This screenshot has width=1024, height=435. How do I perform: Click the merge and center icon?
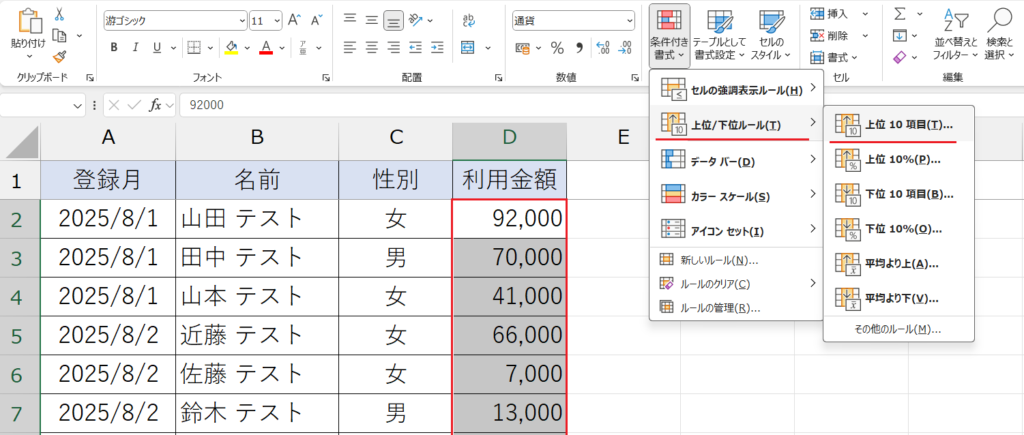467,47
